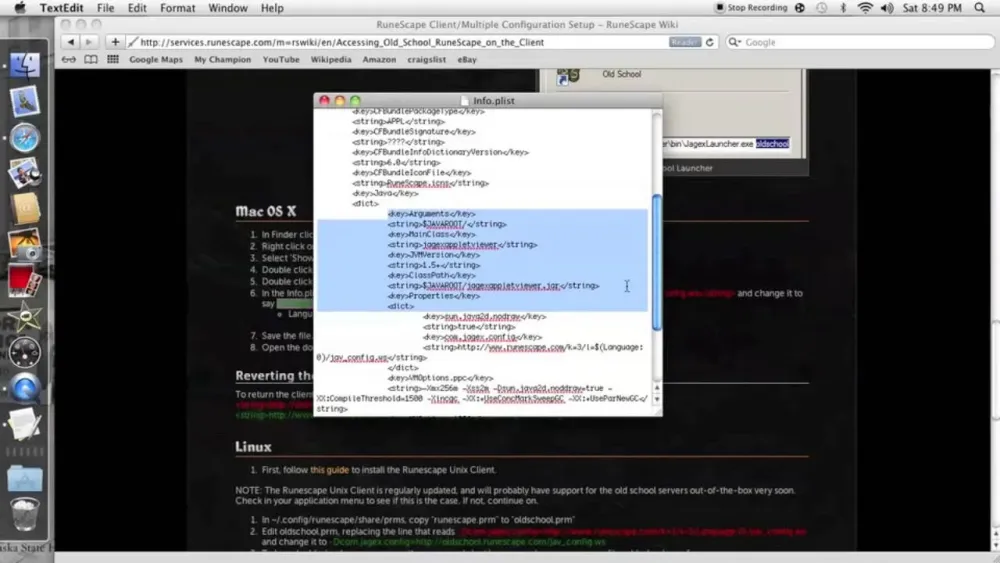Screen dimensions: 1000x563
Task: Click Safari's add bookmark plus button
Action: coord(115,42)
